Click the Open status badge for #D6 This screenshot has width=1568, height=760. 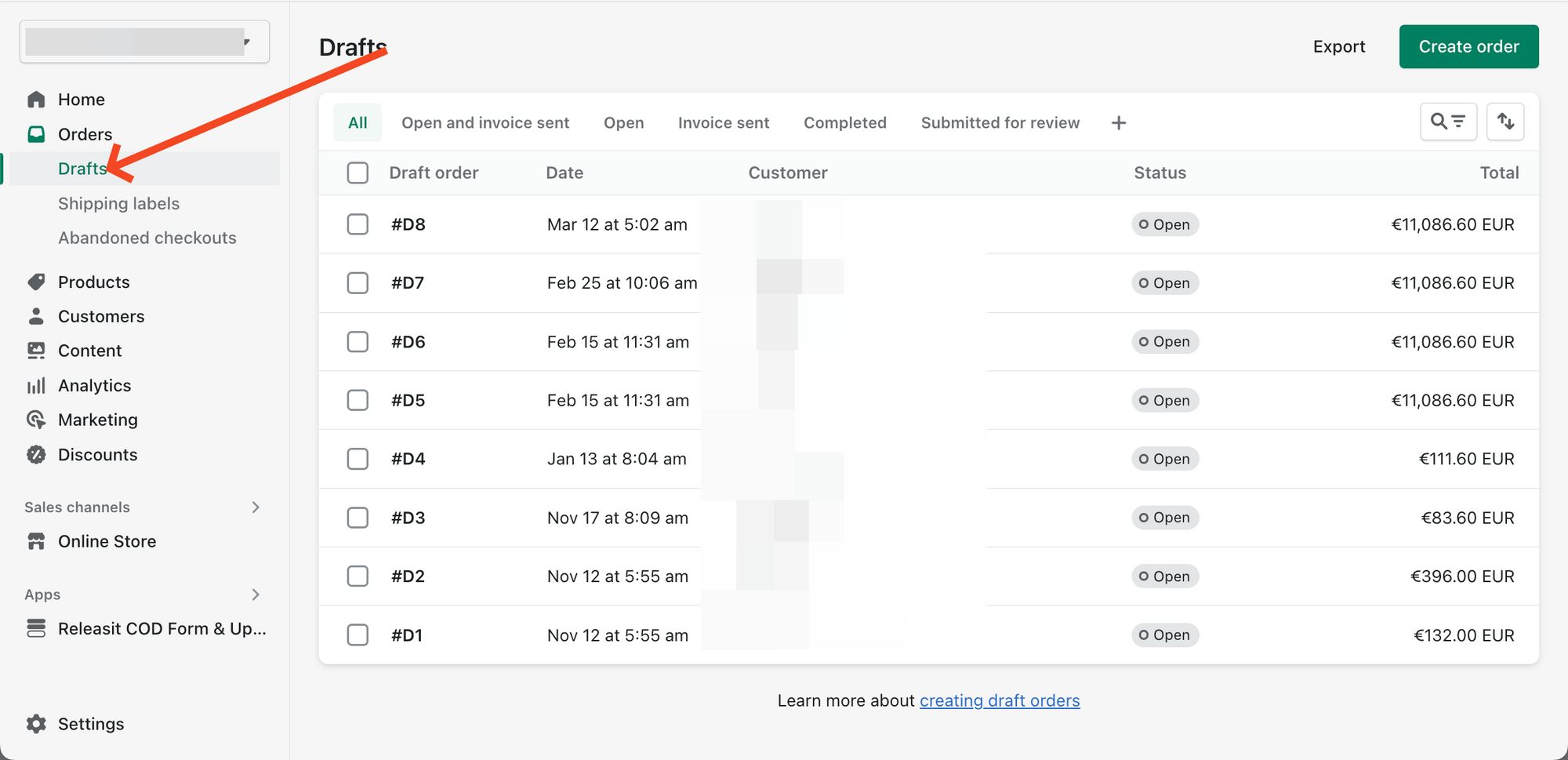pyautogui.click(x=1165, y=341)
